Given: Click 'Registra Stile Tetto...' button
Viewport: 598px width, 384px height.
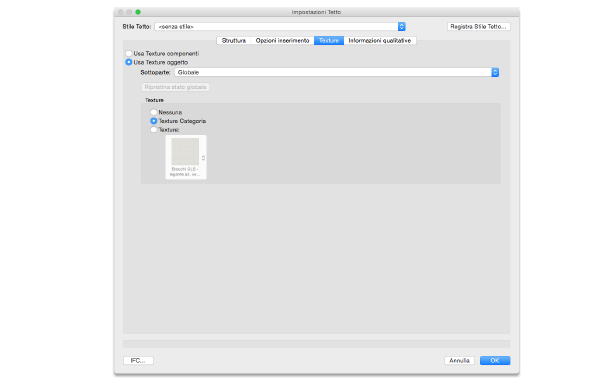Looking at the screenshot, I should click(x=479, y=27).
